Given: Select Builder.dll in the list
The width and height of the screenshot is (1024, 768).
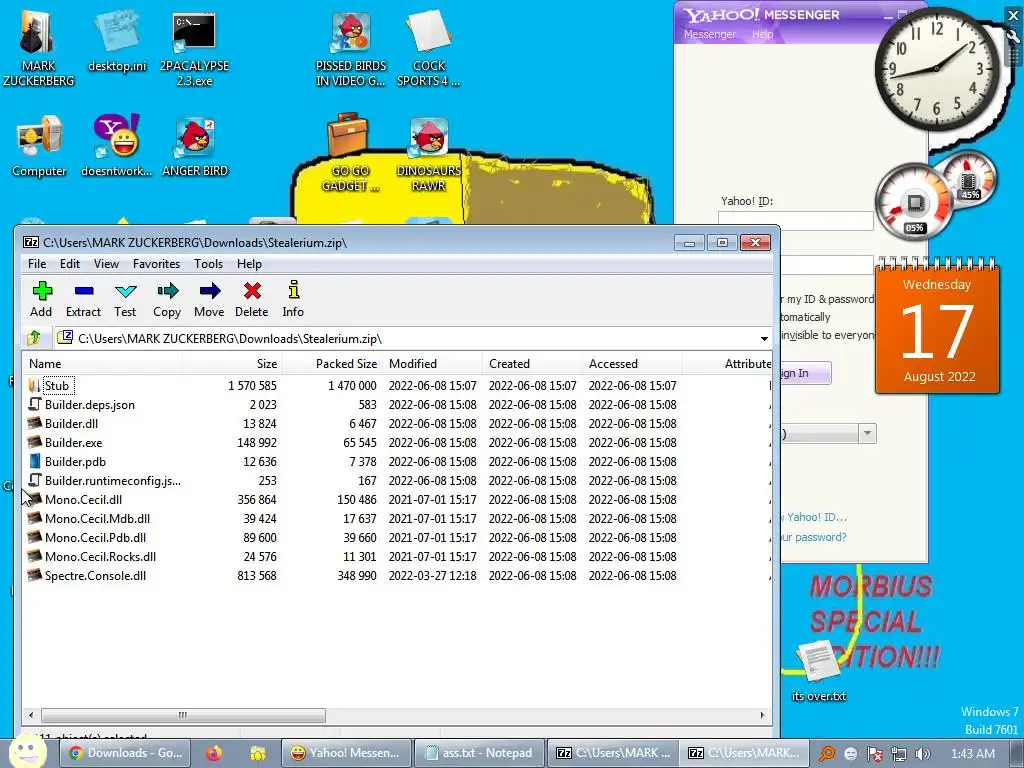Looking at the screenshot, I should pyautogui.click(x=397, y=424).
